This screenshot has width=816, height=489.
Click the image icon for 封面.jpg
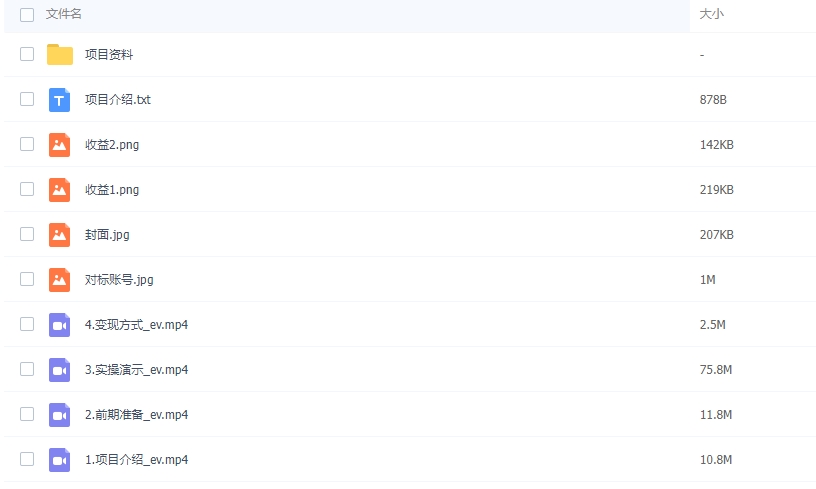click(60, 235)
